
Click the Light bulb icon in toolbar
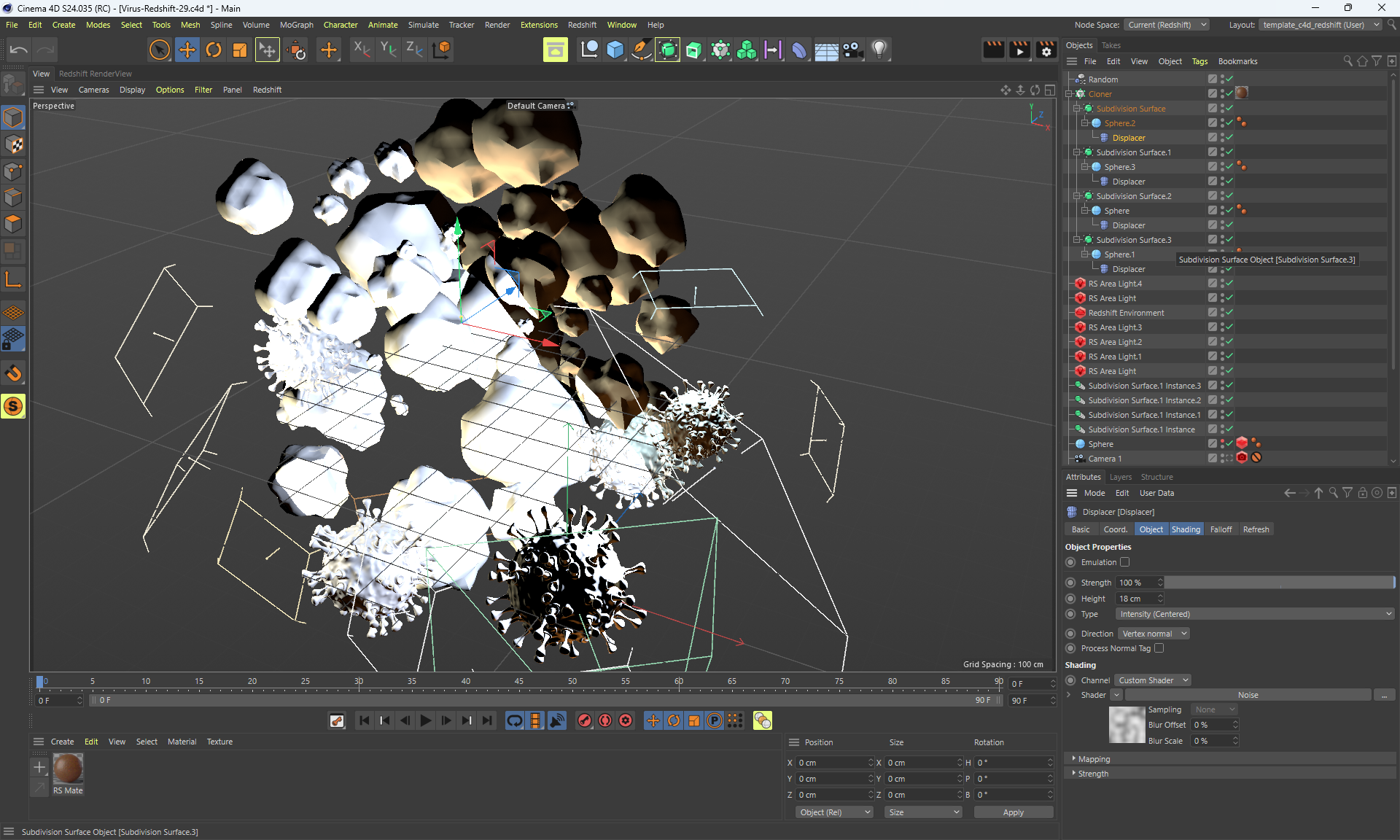pos(879,50)
